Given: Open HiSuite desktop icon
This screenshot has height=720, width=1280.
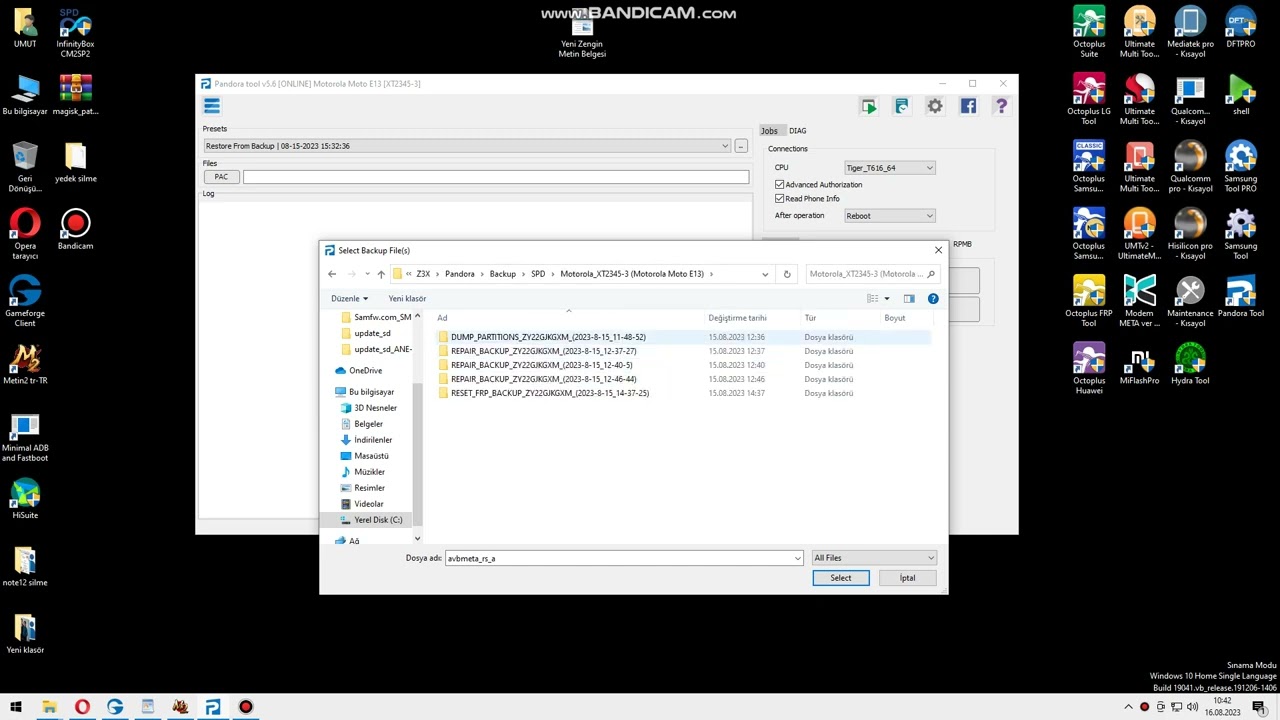Looking at the screenshot, I should [x=25, y=499].
